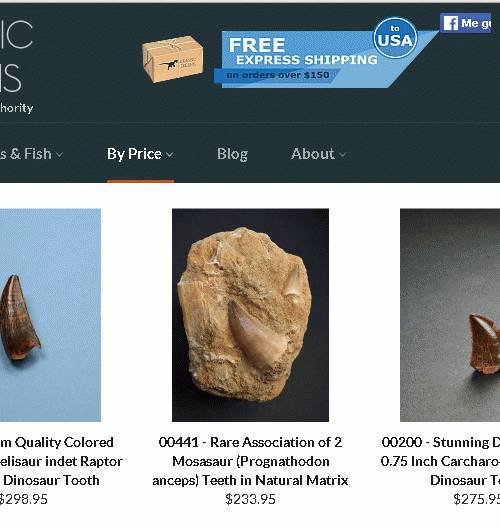The width and height of the screenshot is (500, 528).
Task: Click the blue "to USA" circle badge
Action: [395, 38]
